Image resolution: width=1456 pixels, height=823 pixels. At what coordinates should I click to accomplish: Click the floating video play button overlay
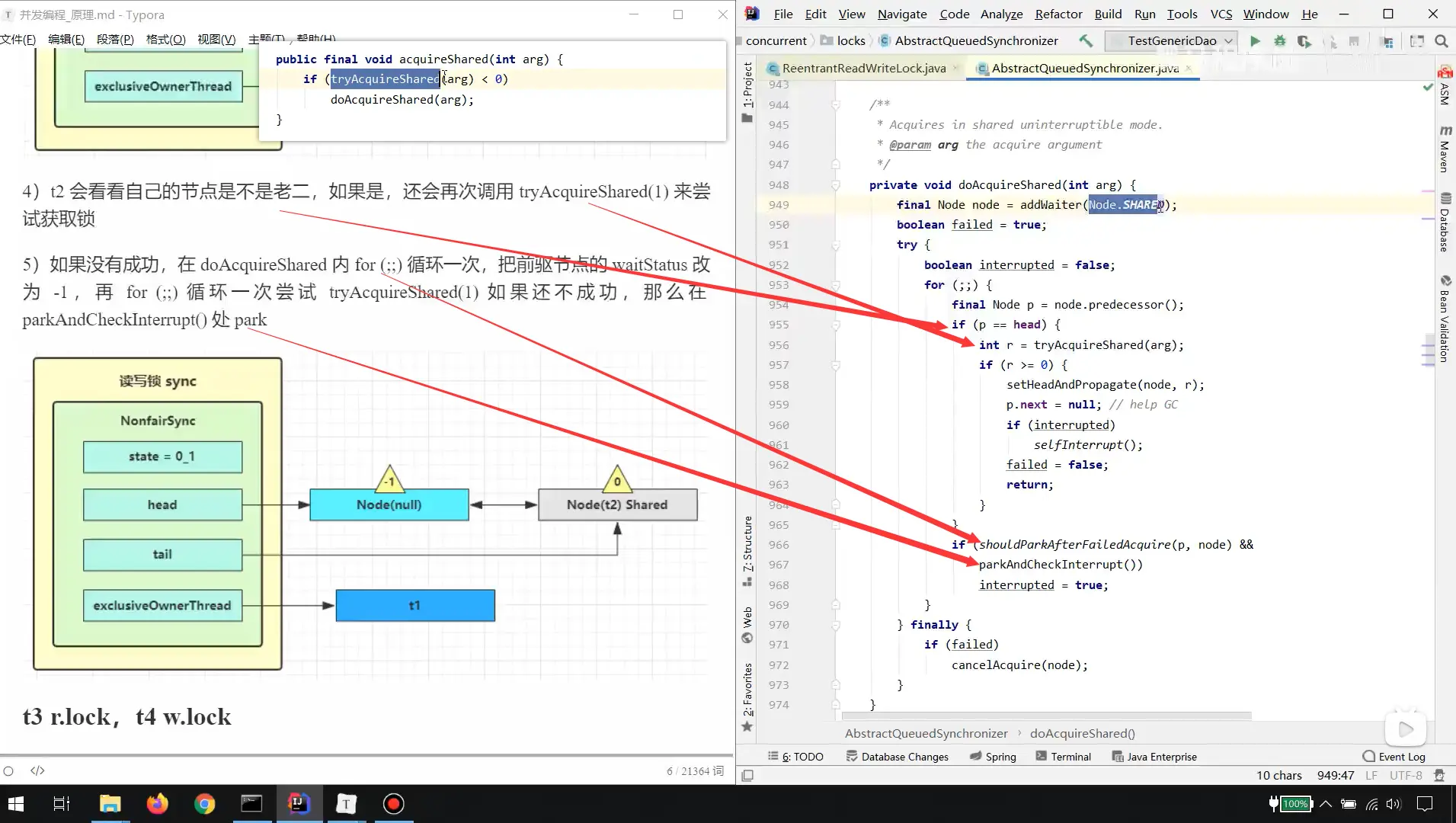coord(1406,729)
